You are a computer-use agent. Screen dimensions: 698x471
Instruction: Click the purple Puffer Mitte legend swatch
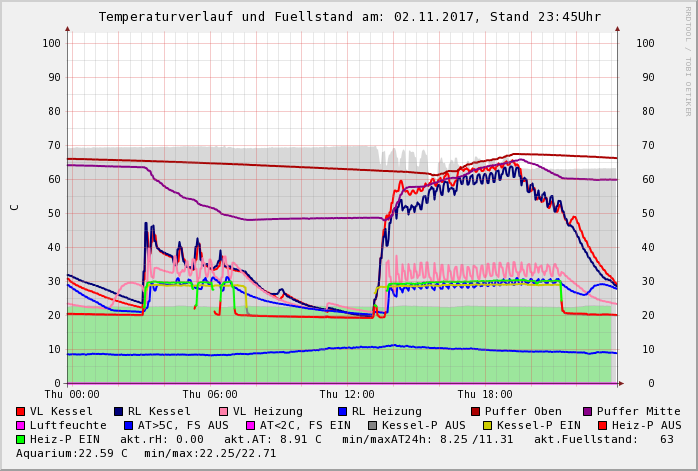[588, 411]
